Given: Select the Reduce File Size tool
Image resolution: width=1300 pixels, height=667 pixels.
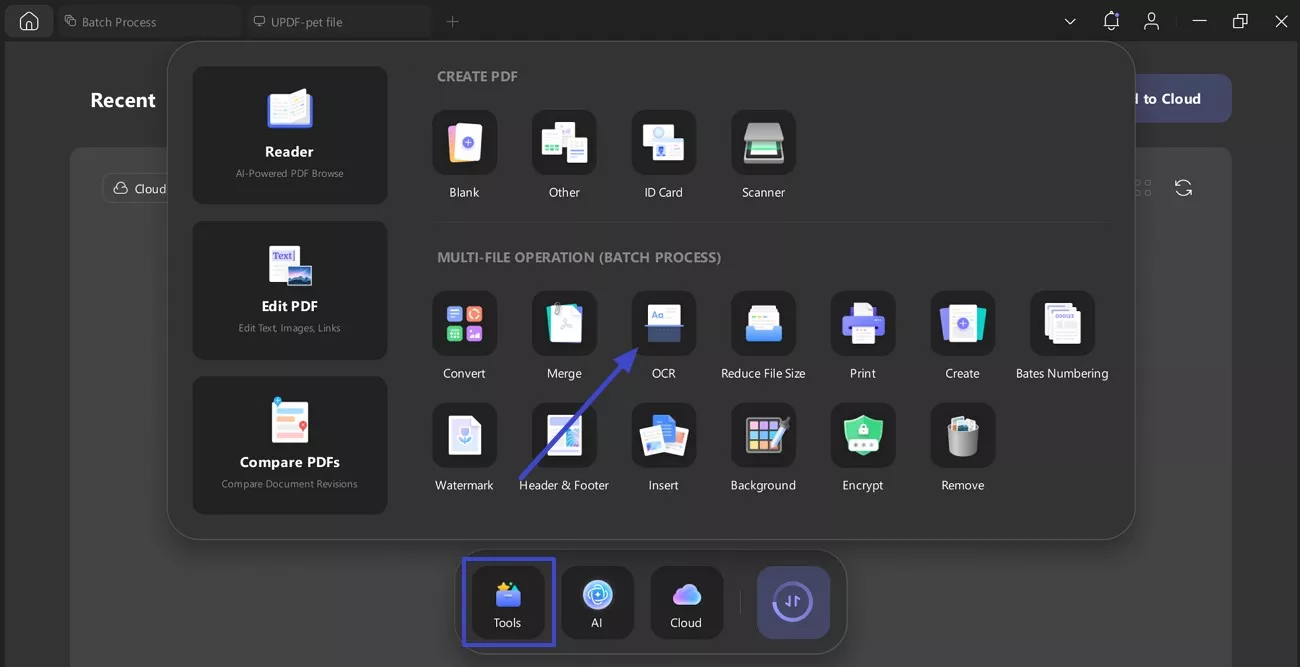Looking at the screenshot, I should (x=762, y=323).
